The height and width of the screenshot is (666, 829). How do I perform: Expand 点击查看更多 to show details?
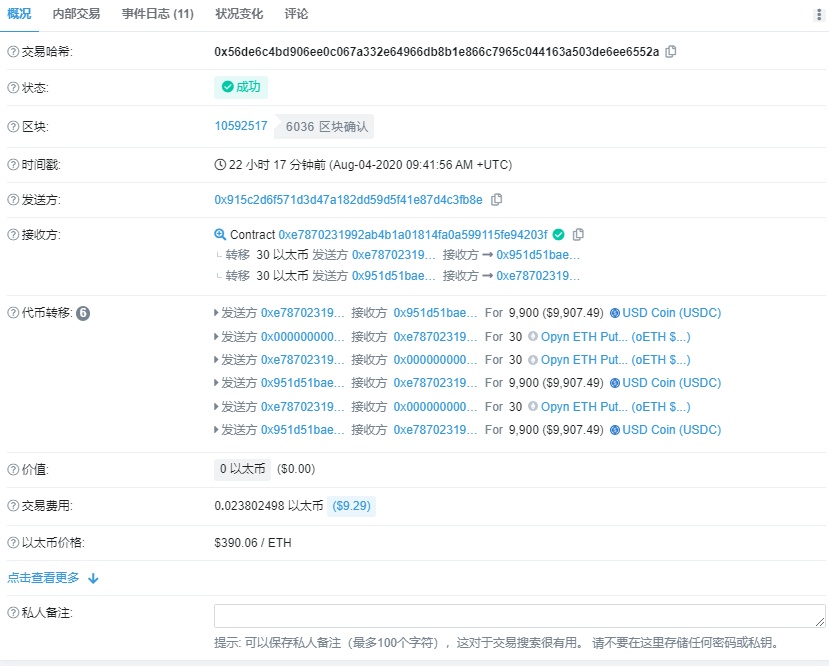53,578
